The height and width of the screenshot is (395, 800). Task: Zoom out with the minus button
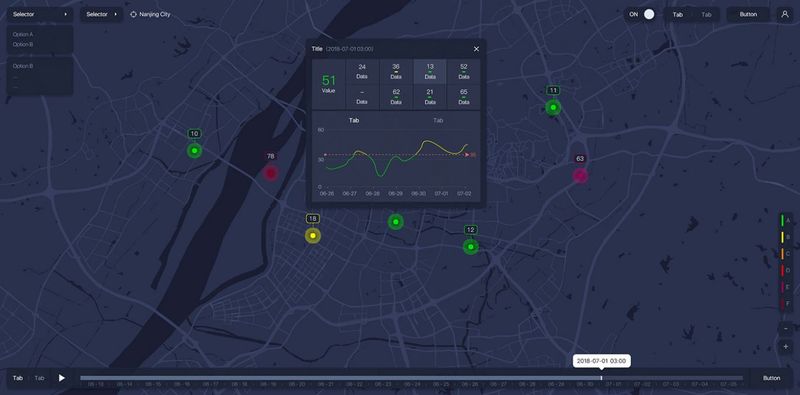785,328
